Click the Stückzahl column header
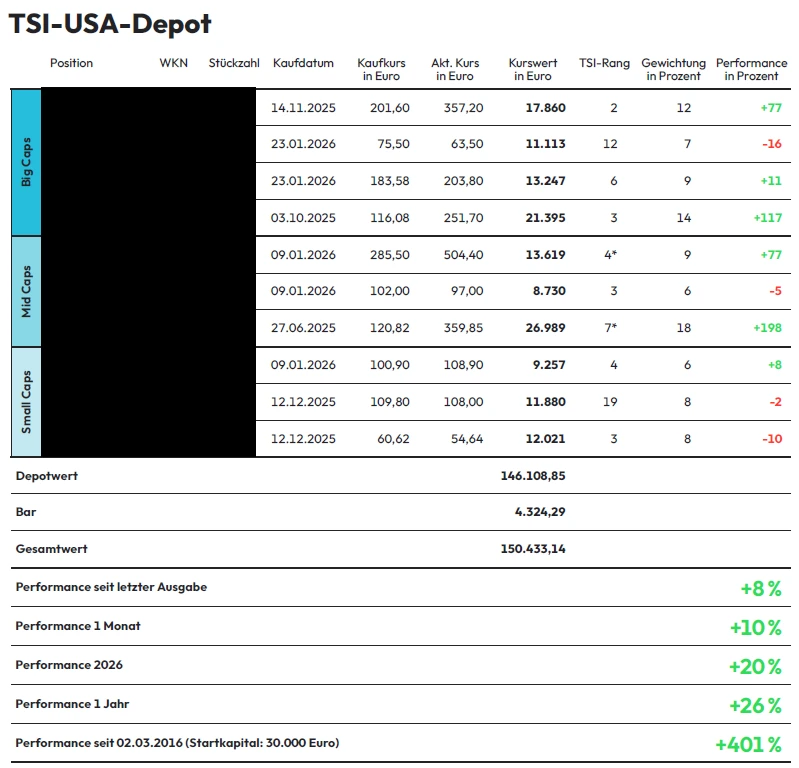 [234, 63]
